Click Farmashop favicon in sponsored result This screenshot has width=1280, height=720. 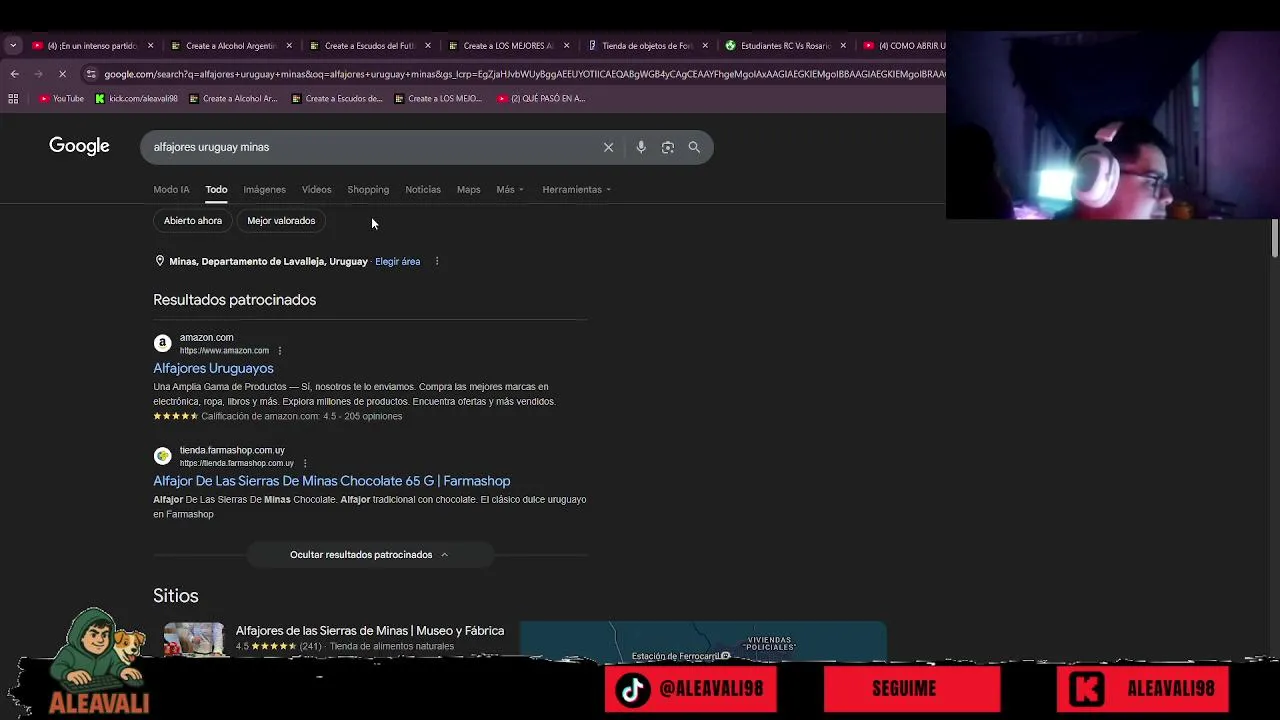point(162,456)
